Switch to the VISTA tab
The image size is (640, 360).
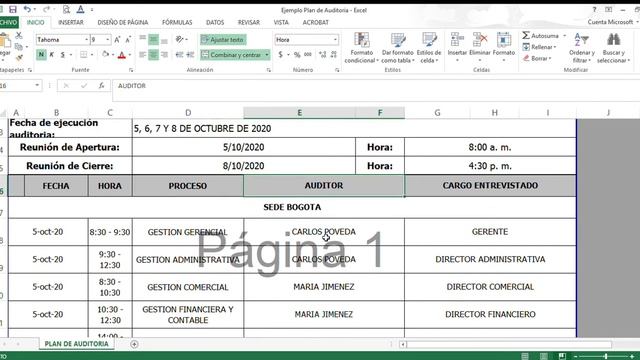tap(281, 22)
